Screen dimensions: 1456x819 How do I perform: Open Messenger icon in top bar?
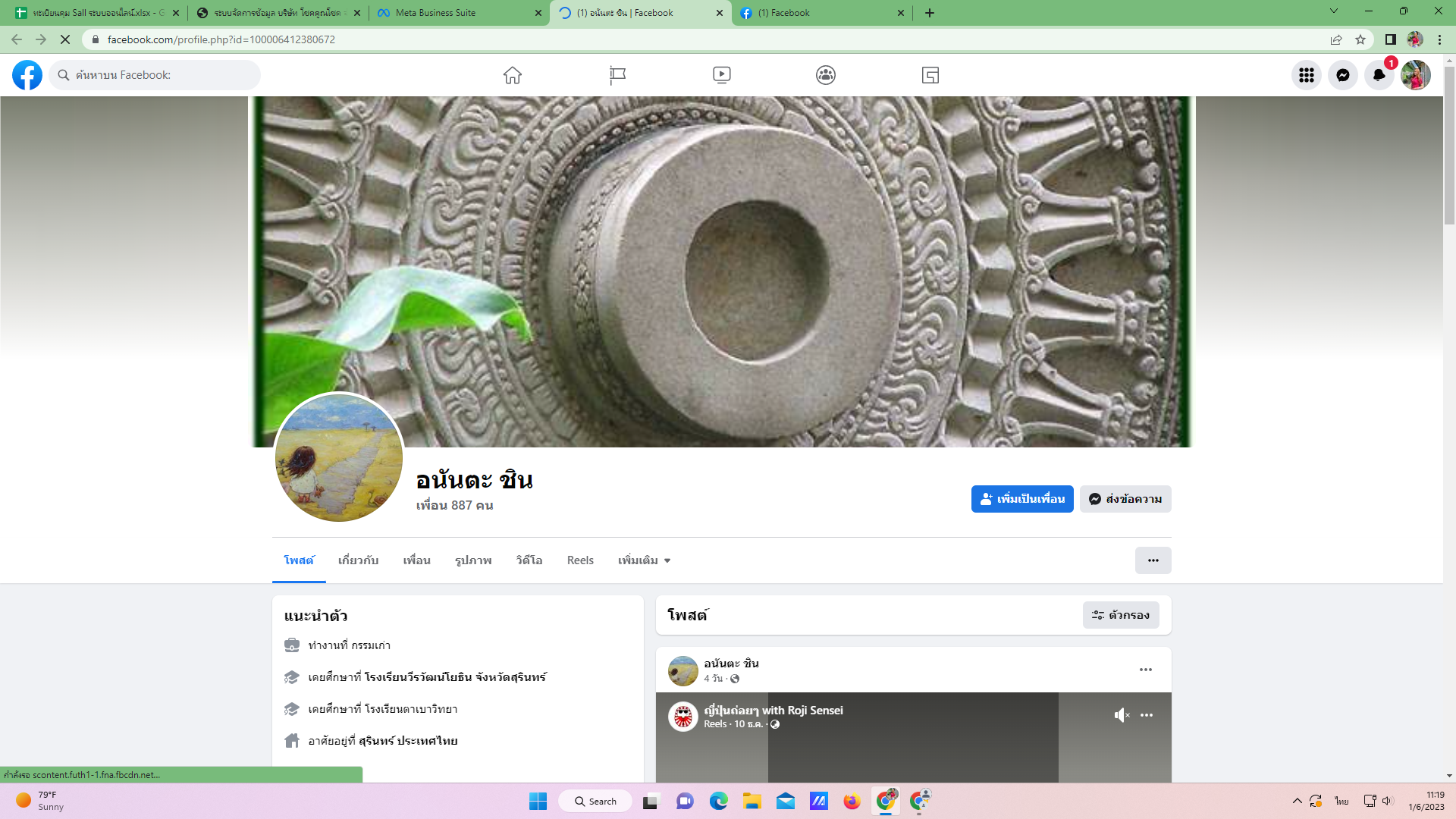pyautogui.click(x=1342, y=75)
